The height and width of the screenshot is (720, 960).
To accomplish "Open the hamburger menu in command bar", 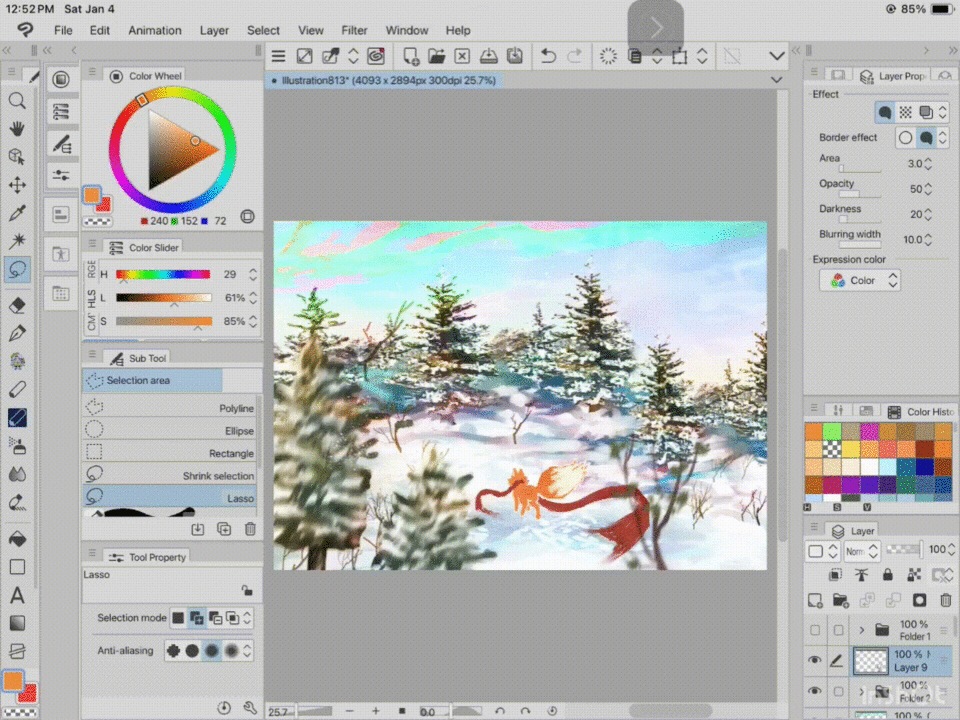I will click(279, 56).
